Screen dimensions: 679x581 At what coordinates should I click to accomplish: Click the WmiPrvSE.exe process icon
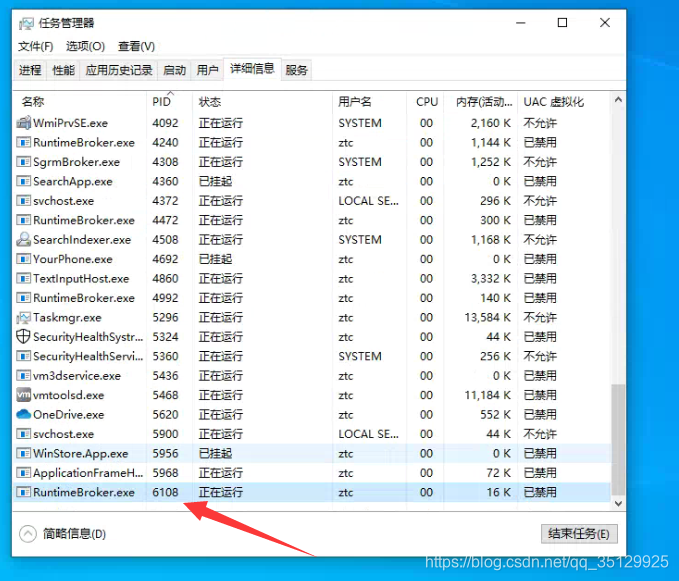pyautogui.click(x=23, y=123)
